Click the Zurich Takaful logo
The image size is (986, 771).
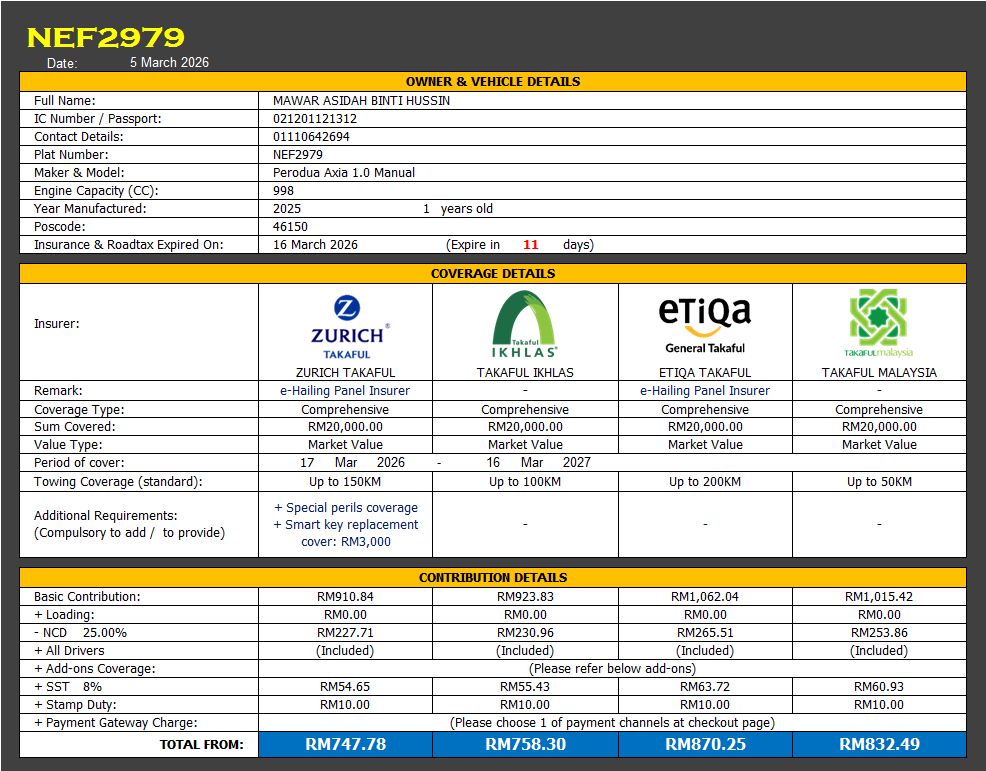[346, 327]
